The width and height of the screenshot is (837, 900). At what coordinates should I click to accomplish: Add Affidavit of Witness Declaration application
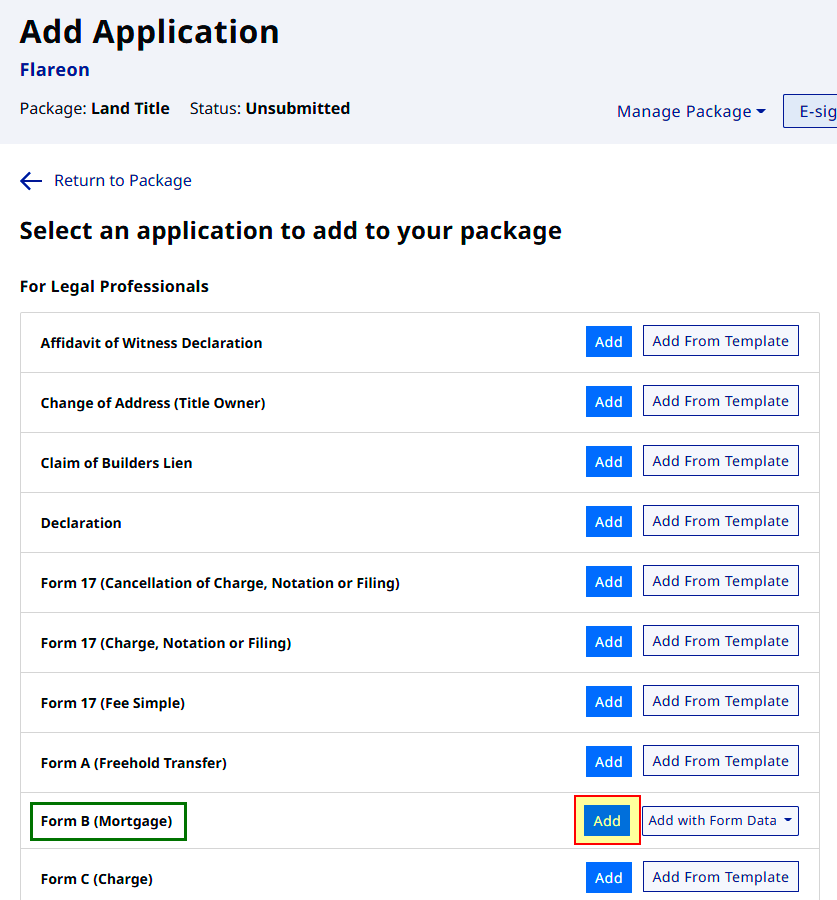coord(609,342)
